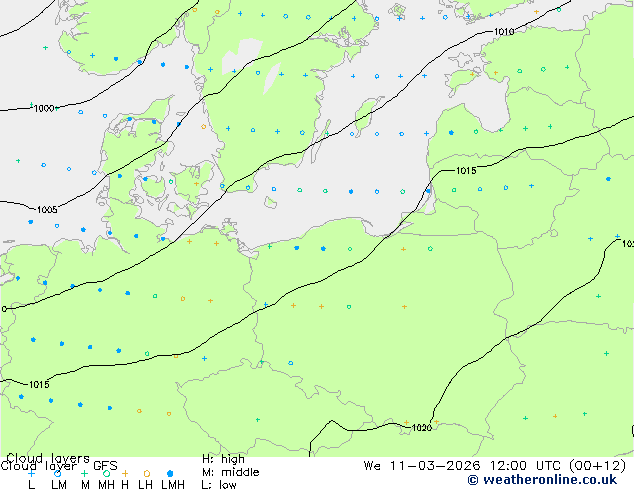This screenshot has height=490, width=634.
Task: Click the 'M: middle' legend text
Action: (x=231, y=472)
